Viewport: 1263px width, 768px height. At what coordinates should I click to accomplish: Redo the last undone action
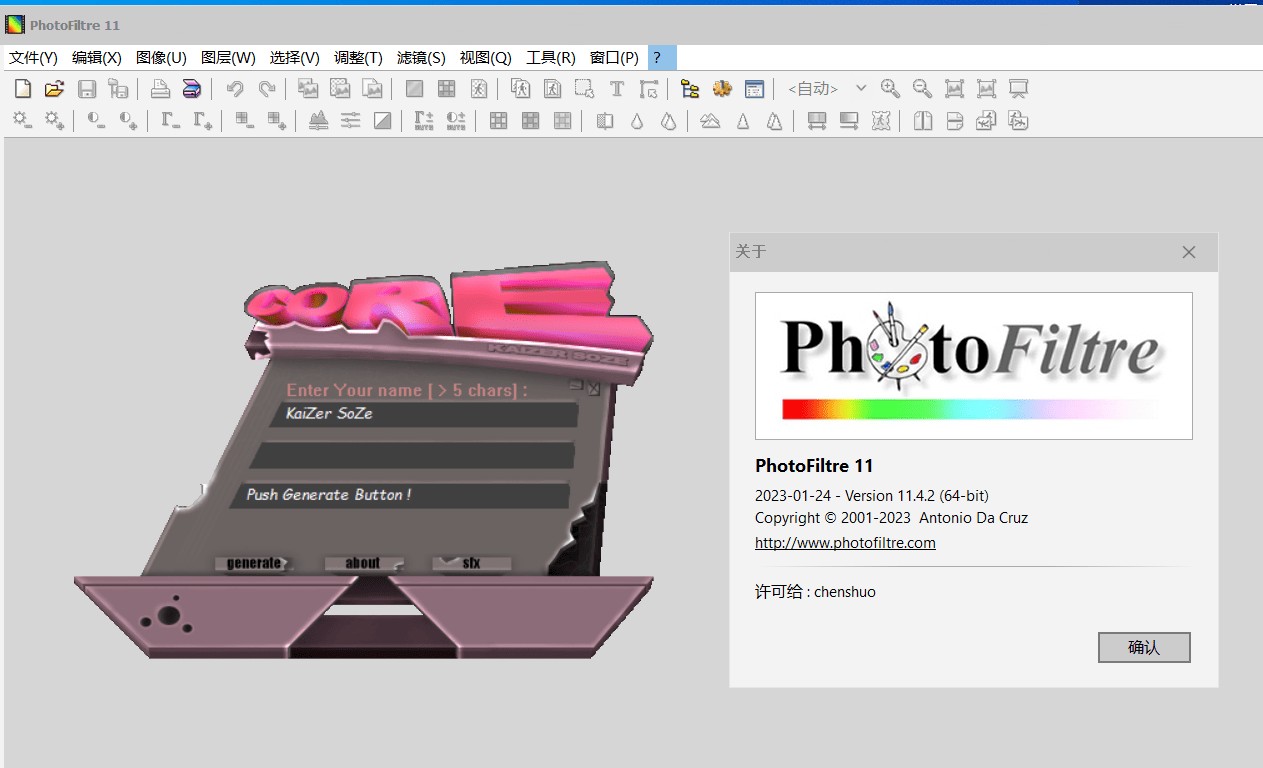[267, 89]
